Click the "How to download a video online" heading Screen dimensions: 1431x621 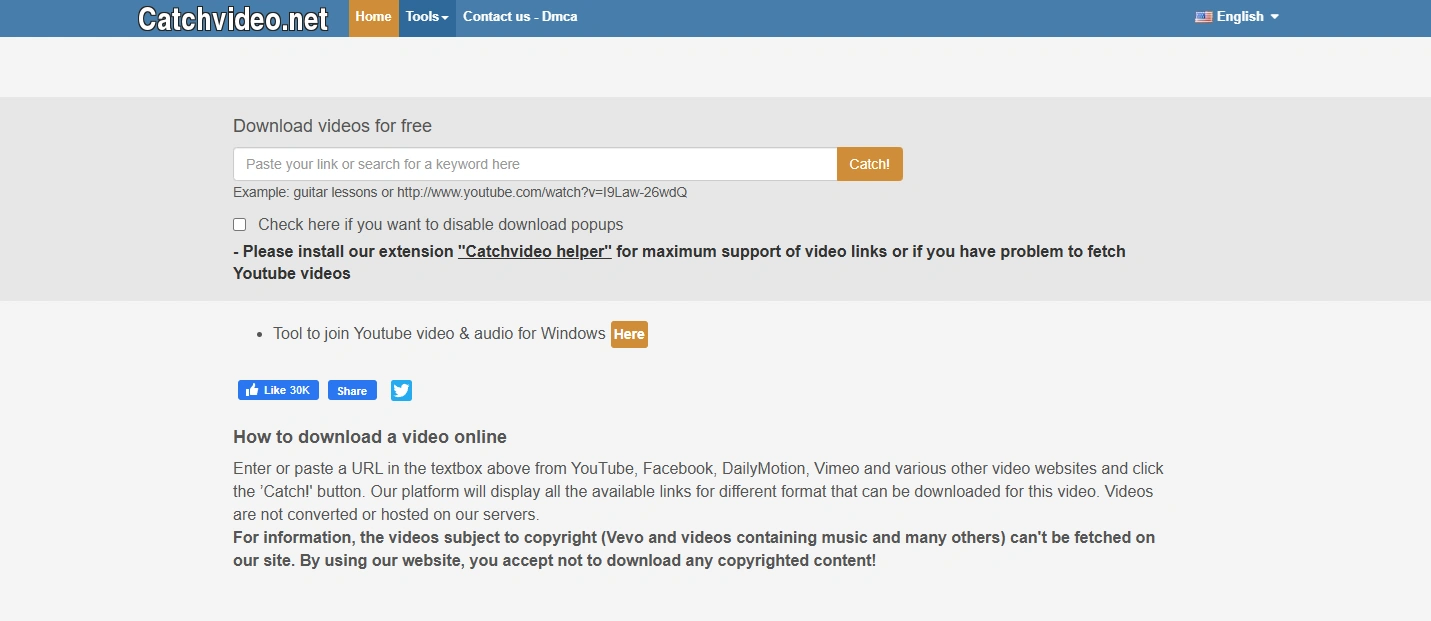[370, 437]
